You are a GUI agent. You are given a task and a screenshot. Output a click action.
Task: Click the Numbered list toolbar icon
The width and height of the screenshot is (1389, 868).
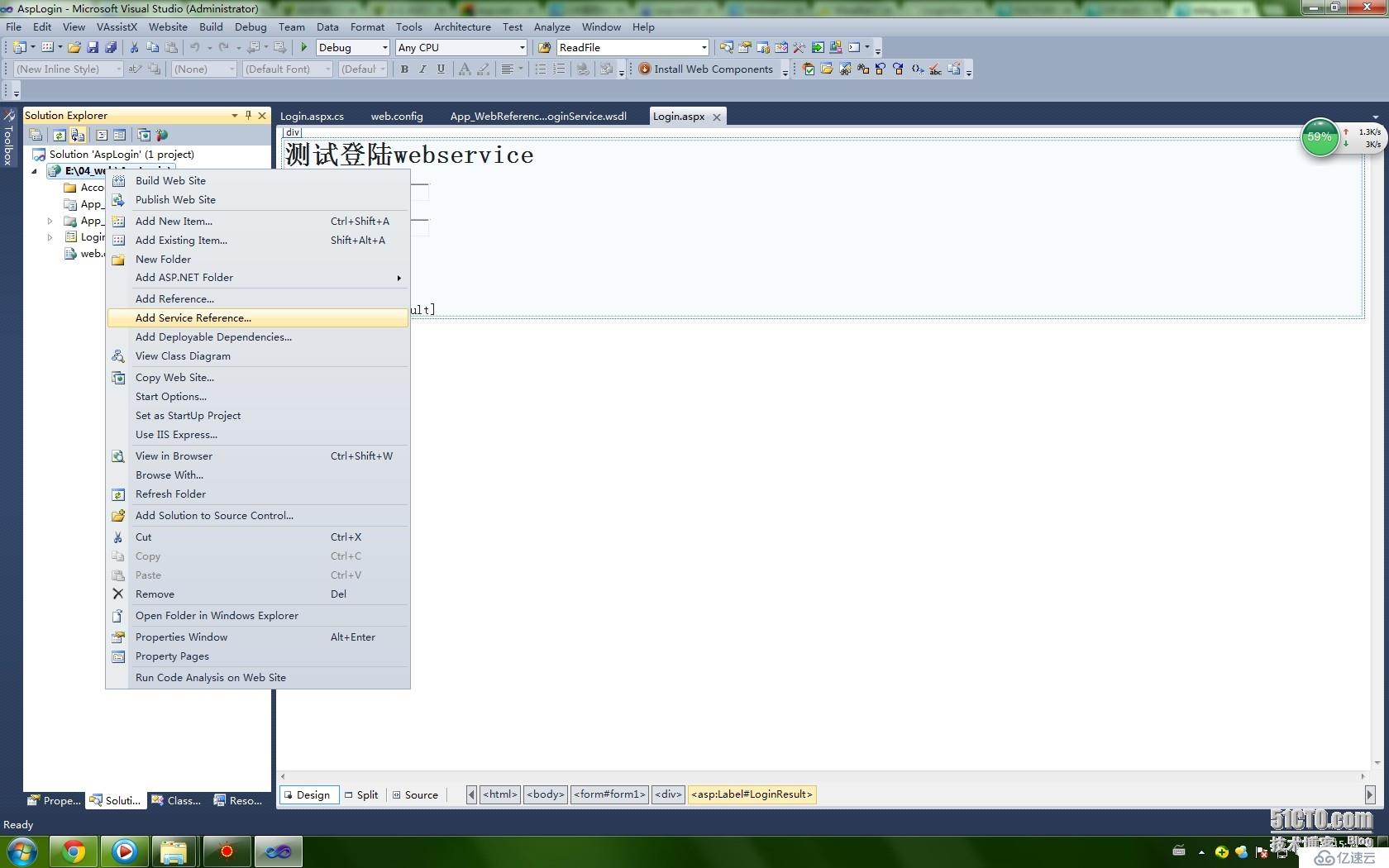(x=559, y=69)
